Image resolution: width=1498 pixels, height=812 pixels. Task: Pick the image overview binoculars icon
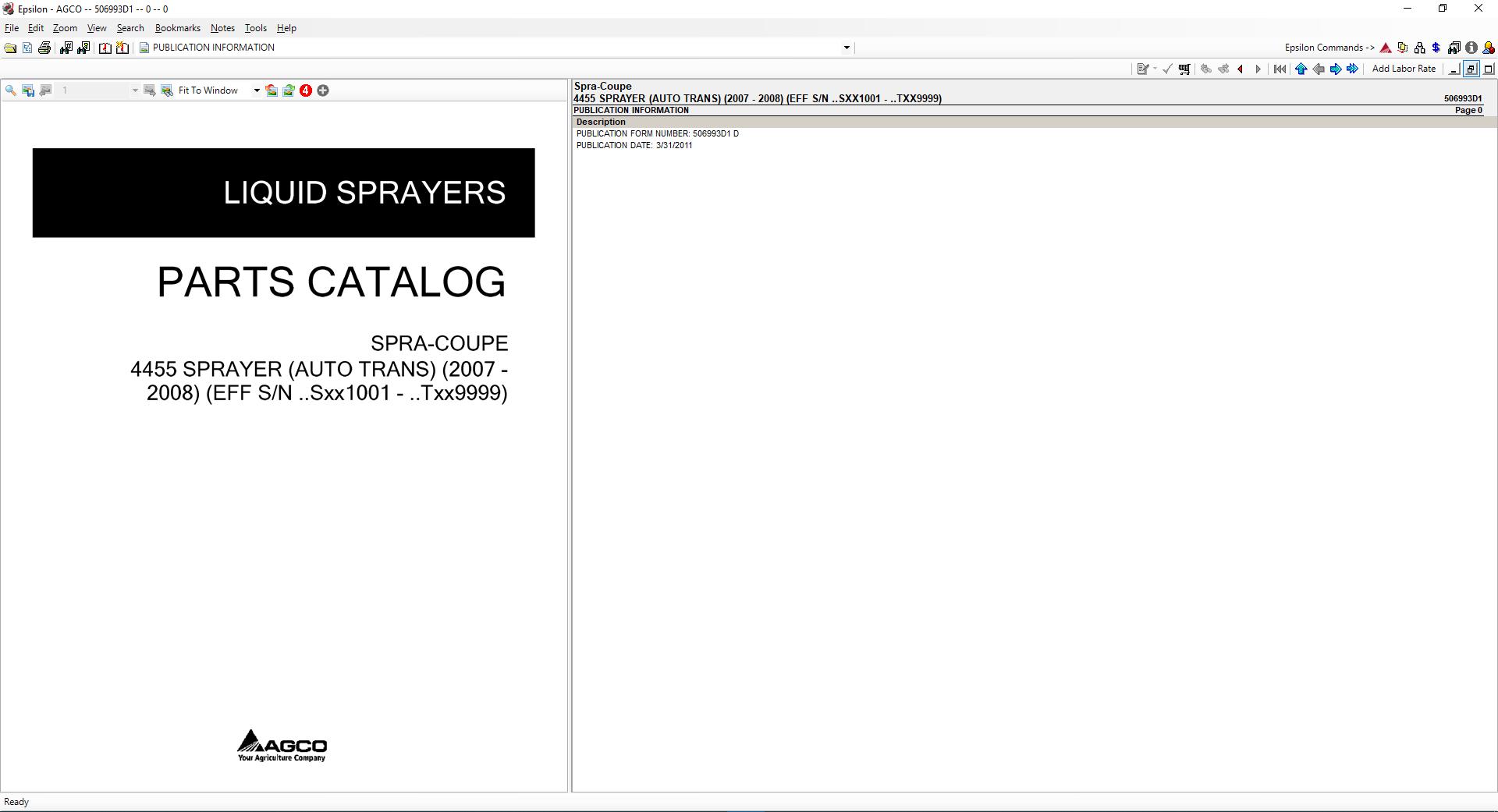(167, 90)
